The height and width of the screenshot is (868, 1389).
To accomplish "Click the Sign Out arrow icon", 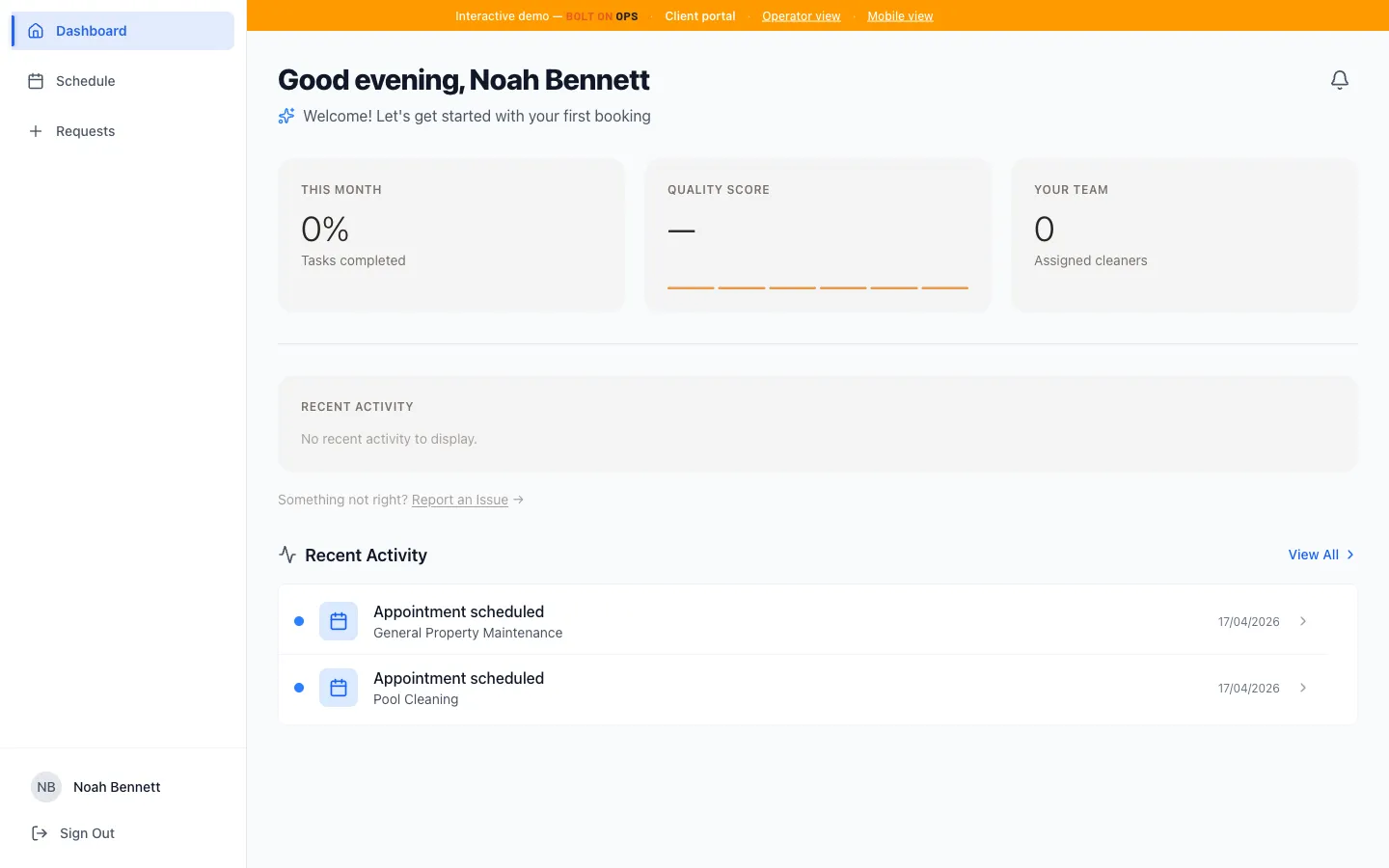I will click(x=40, y=833).
